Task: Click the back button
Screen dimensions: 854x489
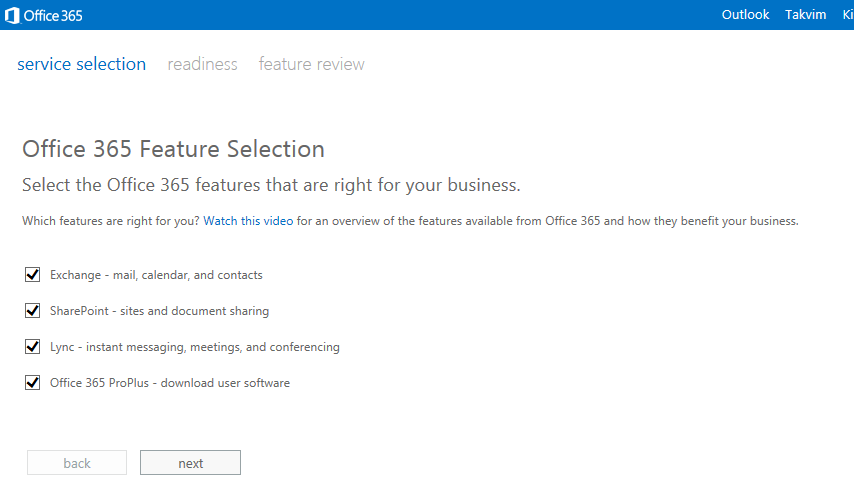Action: click(77, 463)
